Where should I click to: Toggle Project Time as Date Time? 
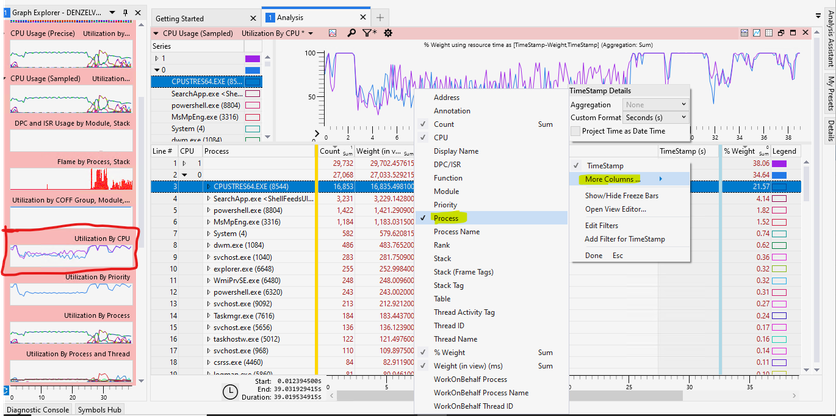[x=575, y=131]
